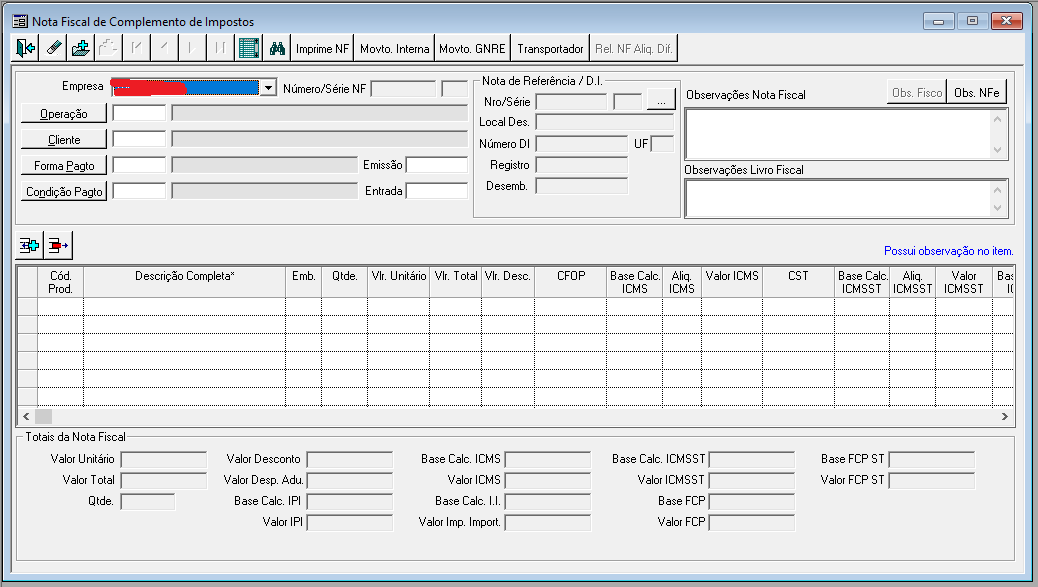1038x587 pixels.
Task: Click the binoculars search icon
Action: click(277, 48)
